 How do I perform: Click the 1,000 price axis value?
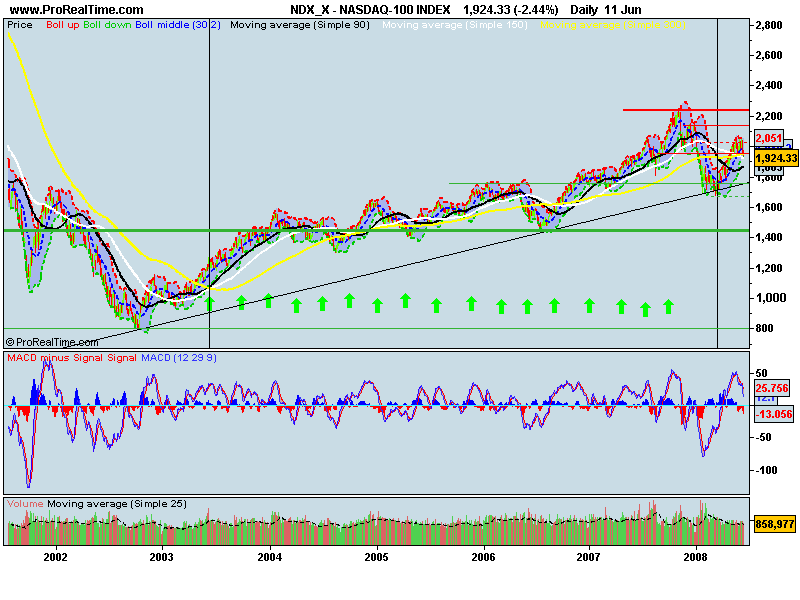[x=770, y=298]
